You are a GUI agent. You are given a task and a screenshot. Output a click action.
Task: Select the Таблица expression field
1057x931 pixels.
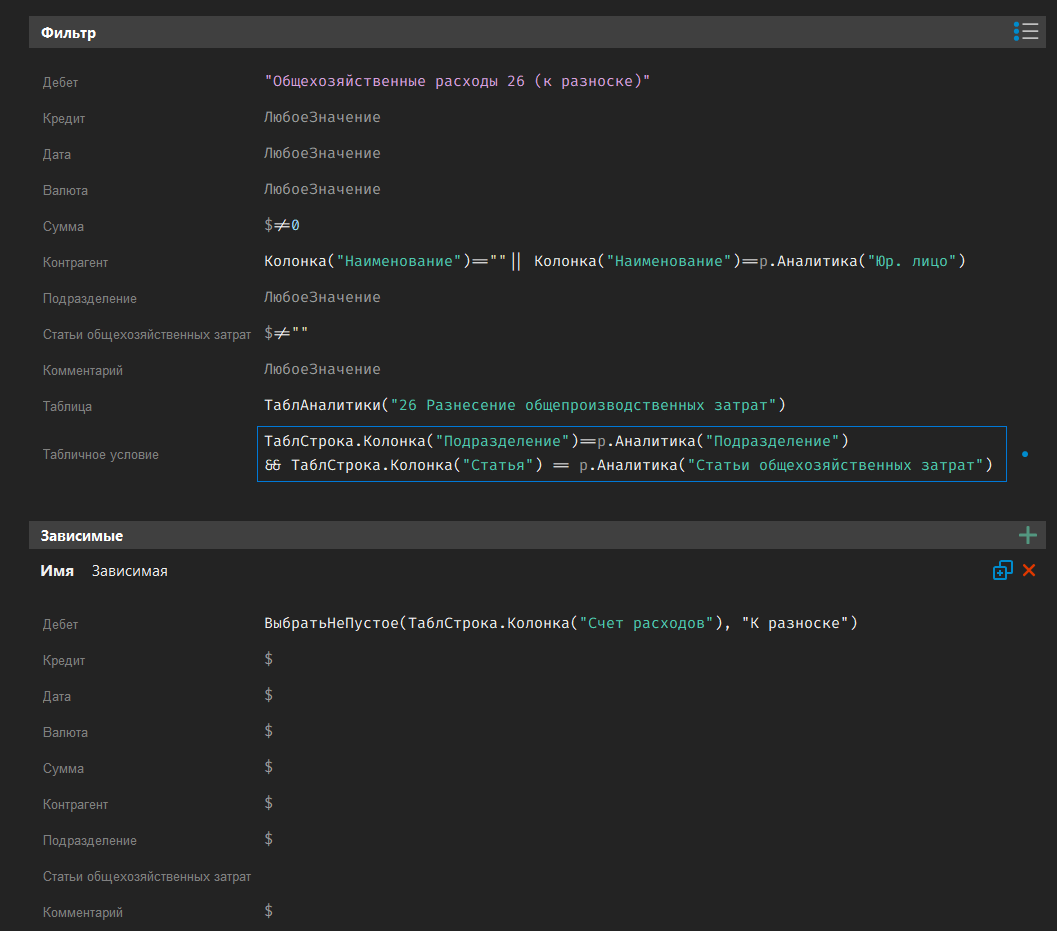pos(524,406)
